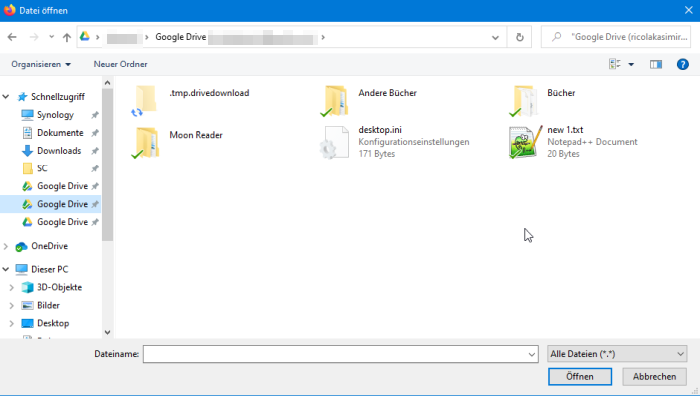The image size is (700, 396).
Task: Expand the address bar history dropdown
Action: point(495,38)
